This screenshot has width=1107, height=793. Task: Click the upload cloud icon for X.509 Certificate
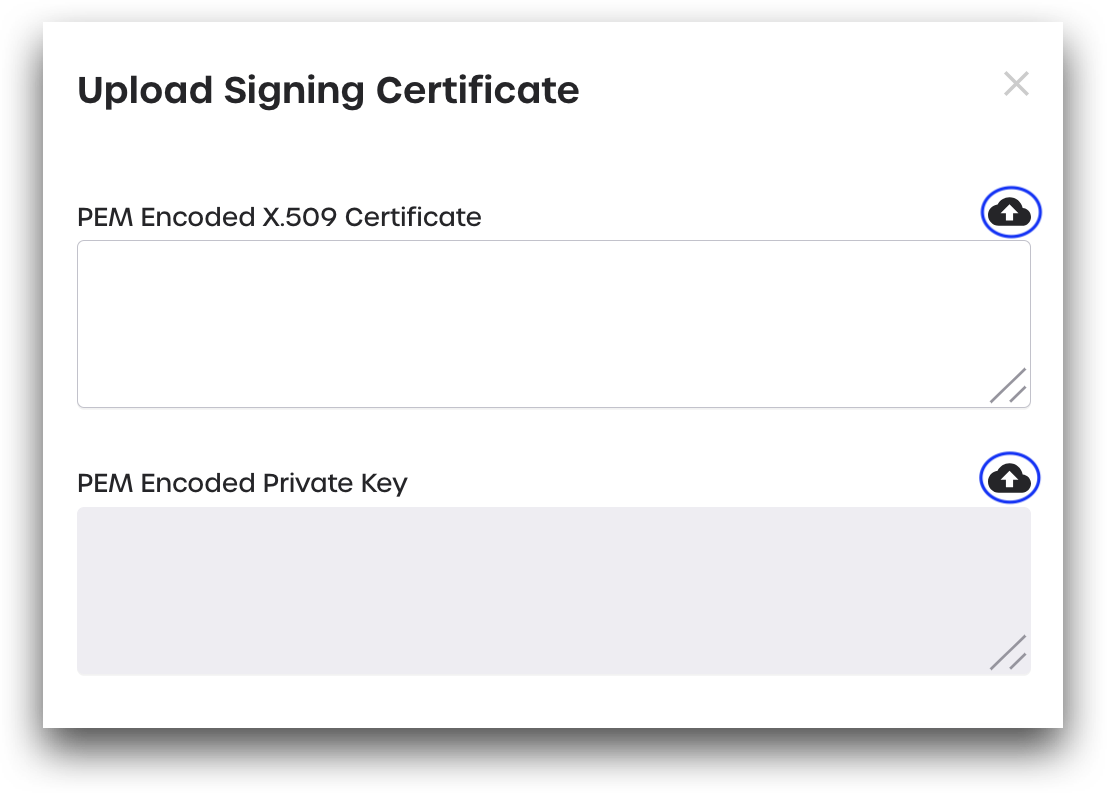pyautogui.click(x=1010, y=212)
